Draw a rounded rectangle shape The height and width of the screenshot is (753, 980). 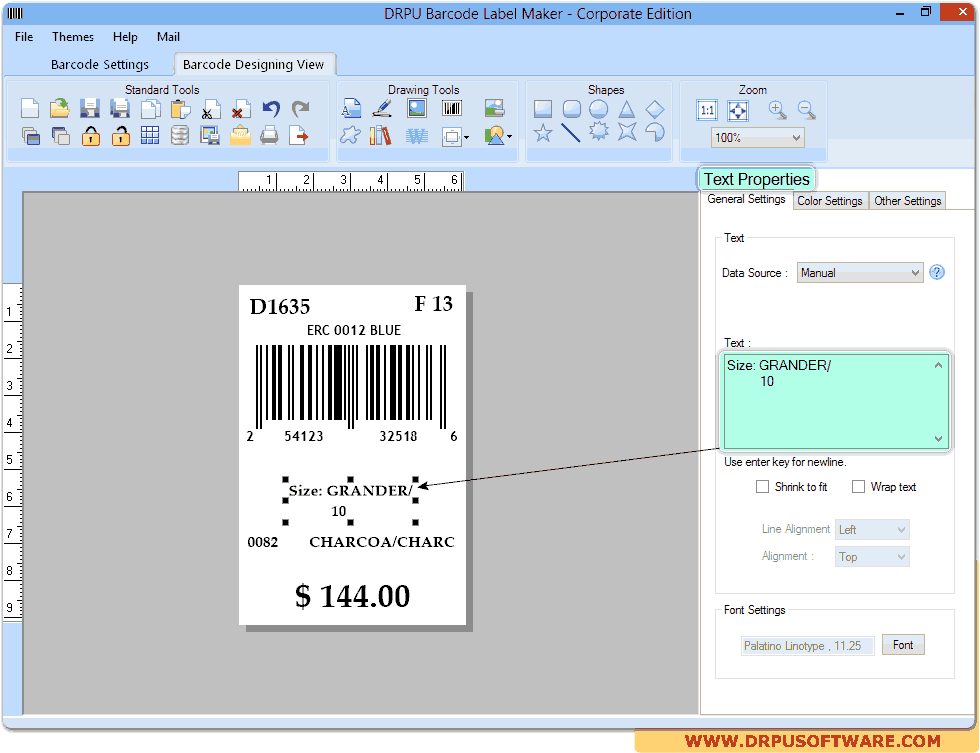(571, 109)
